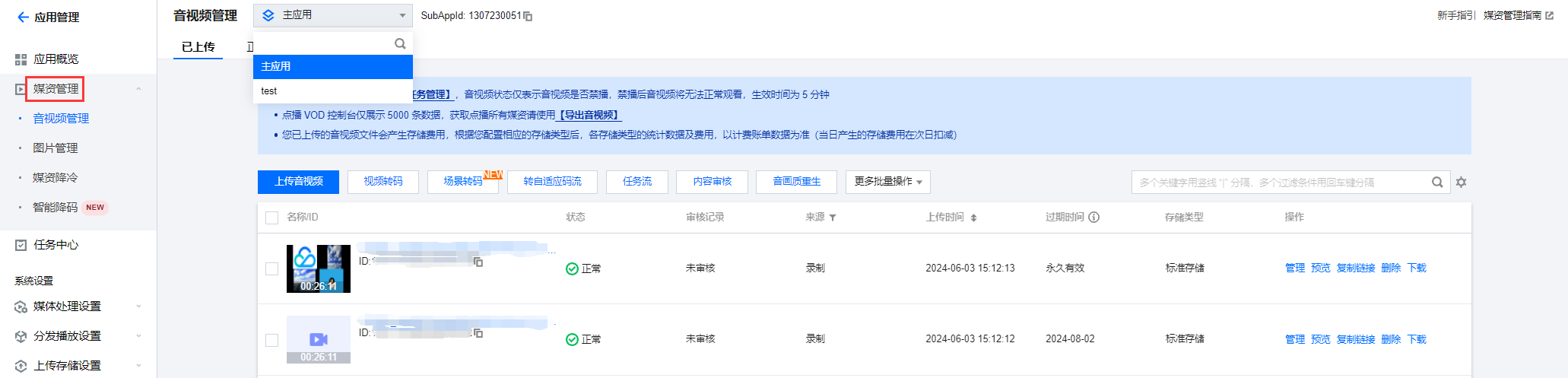Expand the 分发播放设置 section
Image resolution: width=1568 pixels, height=378 pixels.
click(x=138, y=336)
